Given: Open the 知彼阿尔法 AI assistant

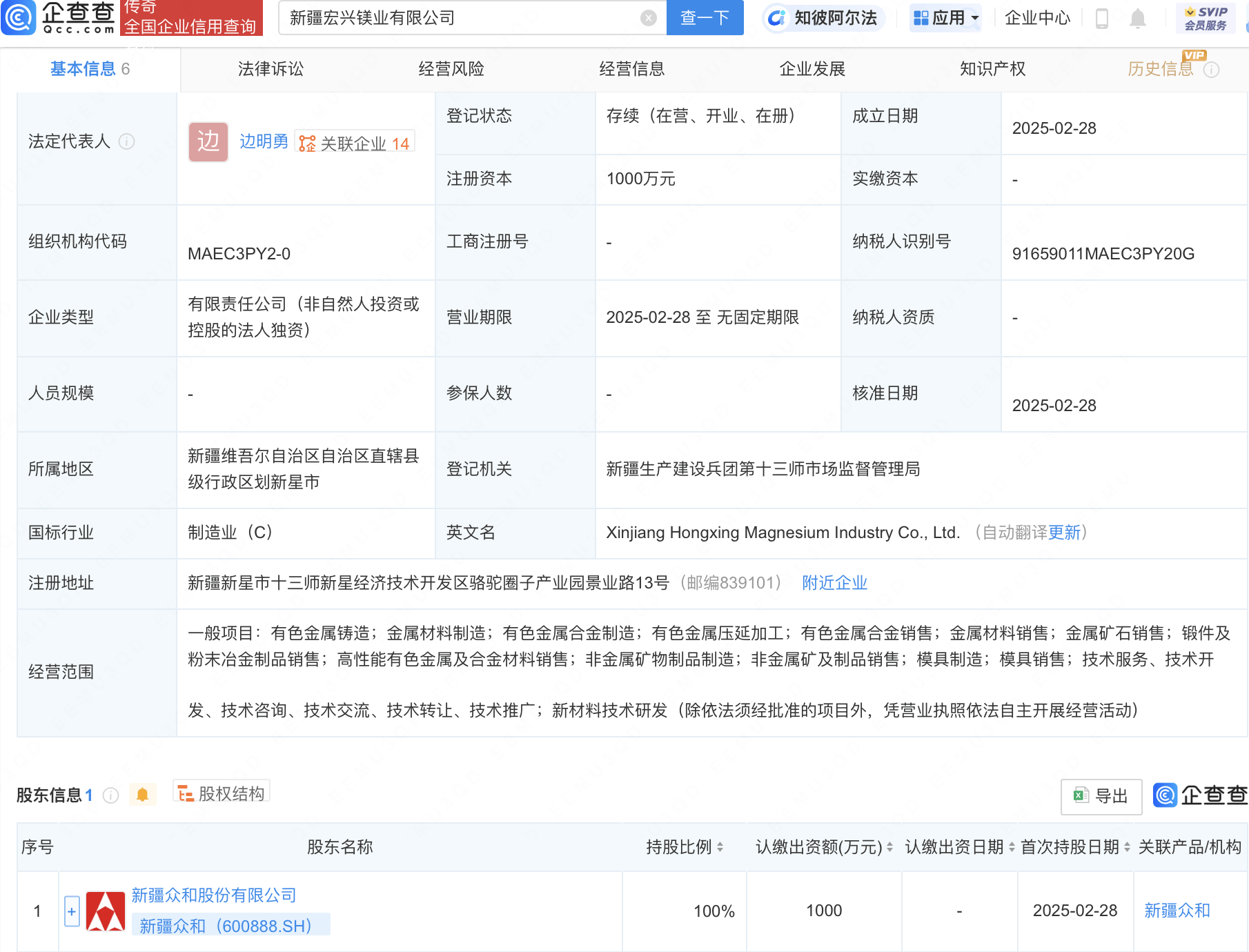Looking at the screenshot, I should point(823,18).
